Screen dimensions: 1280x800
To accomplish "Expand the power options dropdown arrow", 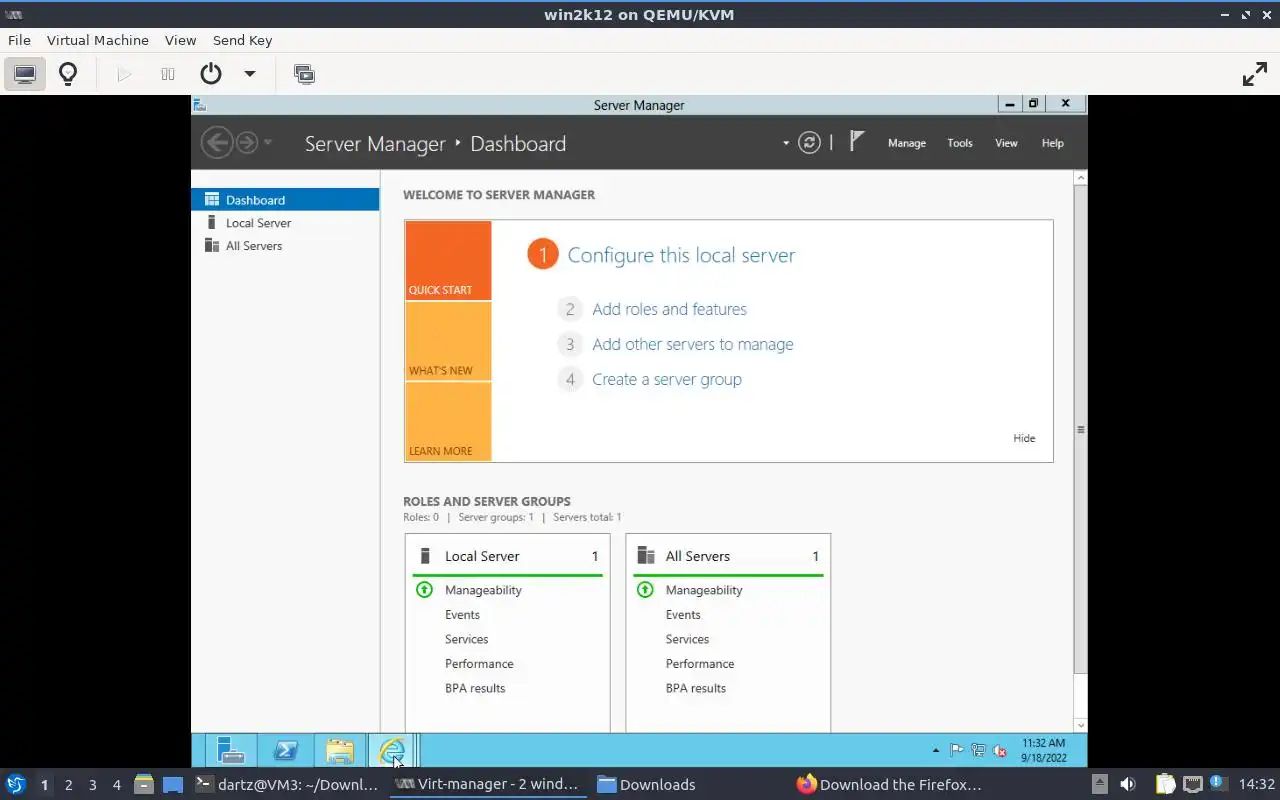I will pyautogui.click(x=250, y=74).
